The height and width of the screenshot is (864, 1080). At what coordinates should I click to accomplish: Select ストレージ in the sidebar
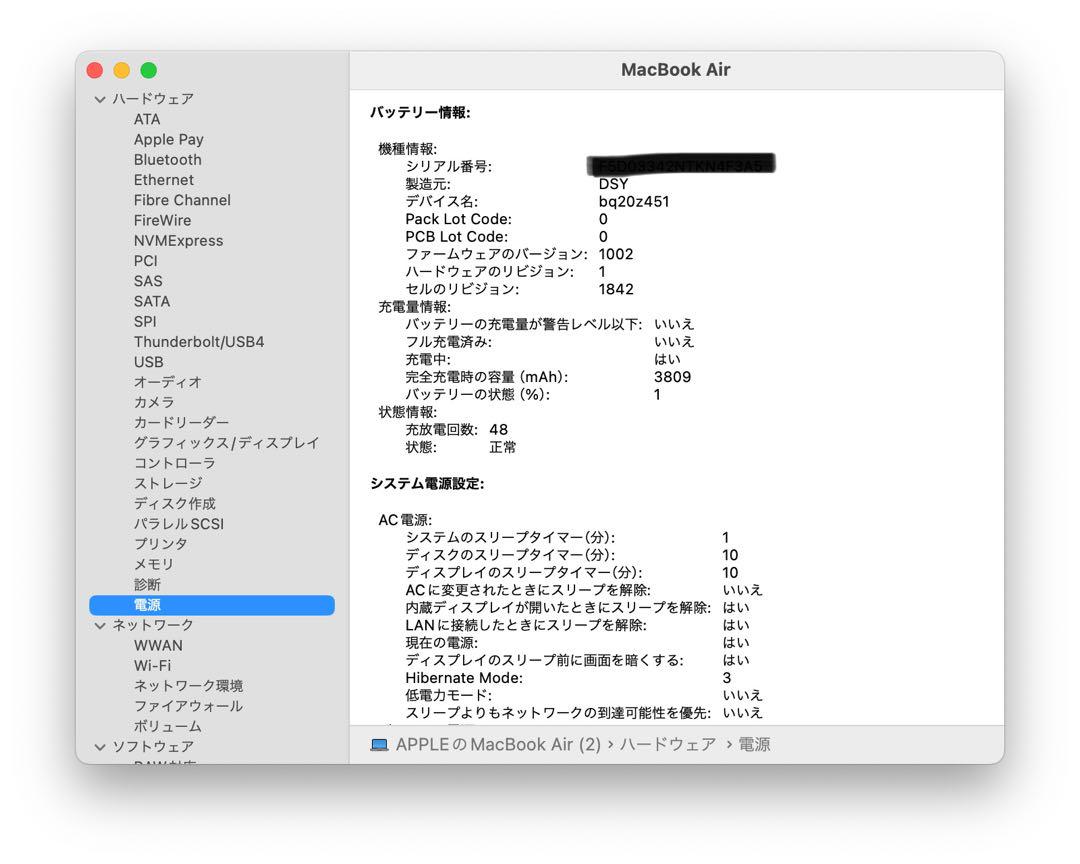click(168, 484)
